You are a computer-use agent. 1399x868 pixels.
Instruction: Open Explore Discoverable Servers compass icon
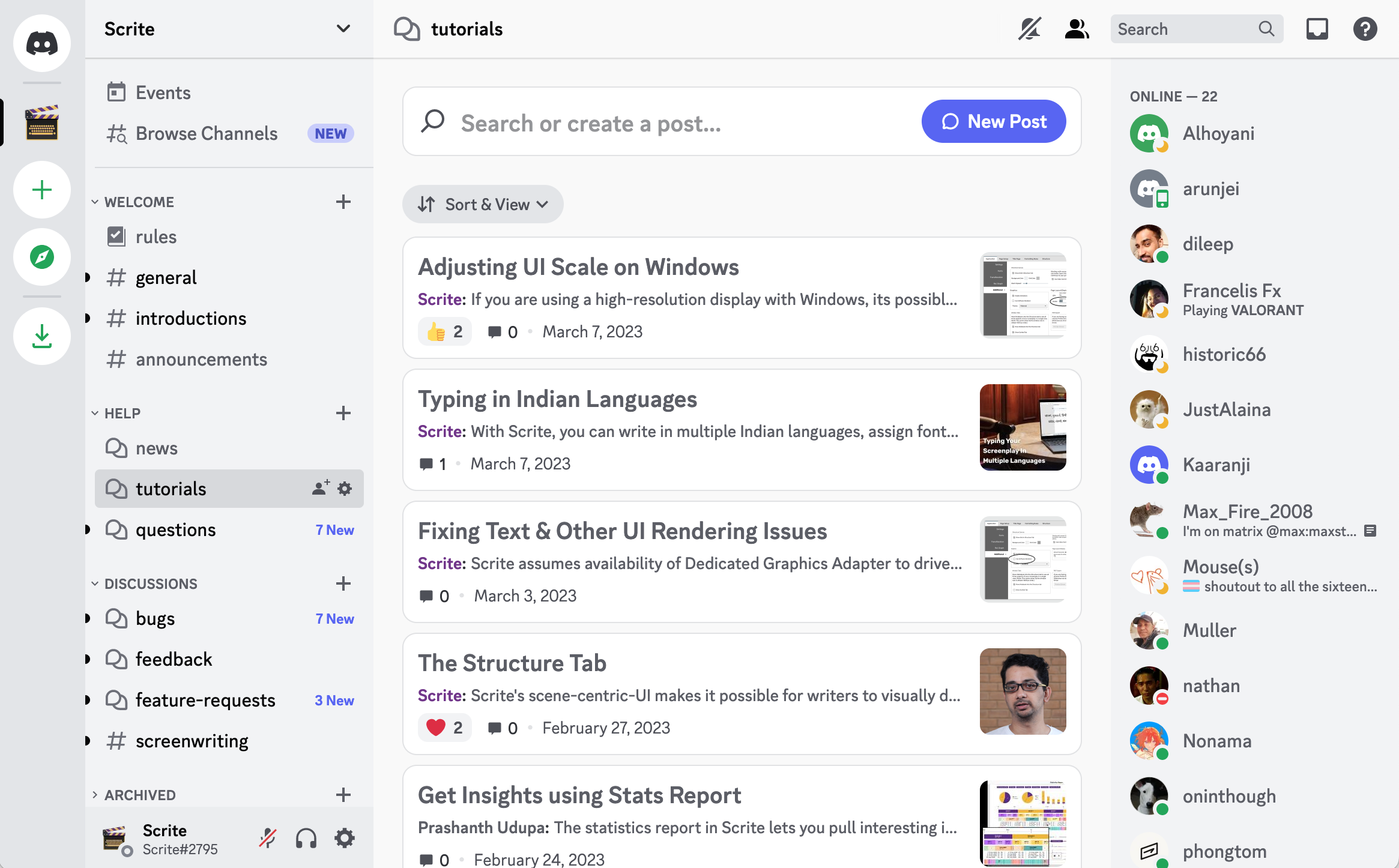(42, 257)
